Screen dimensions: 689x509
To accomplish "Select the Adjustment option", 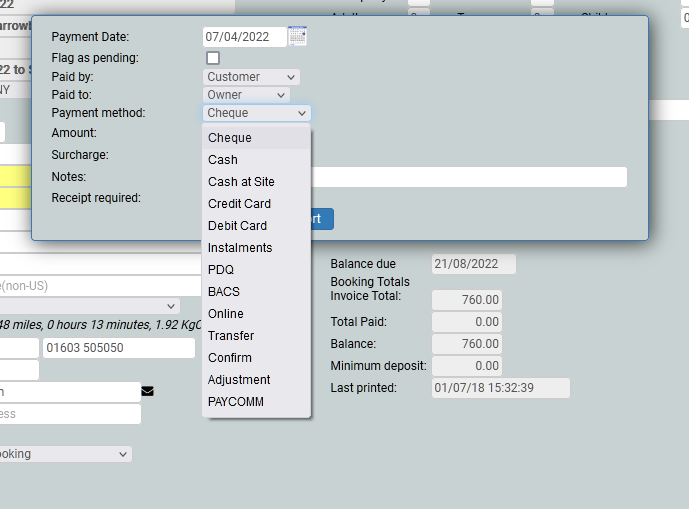I will (239, 380).
